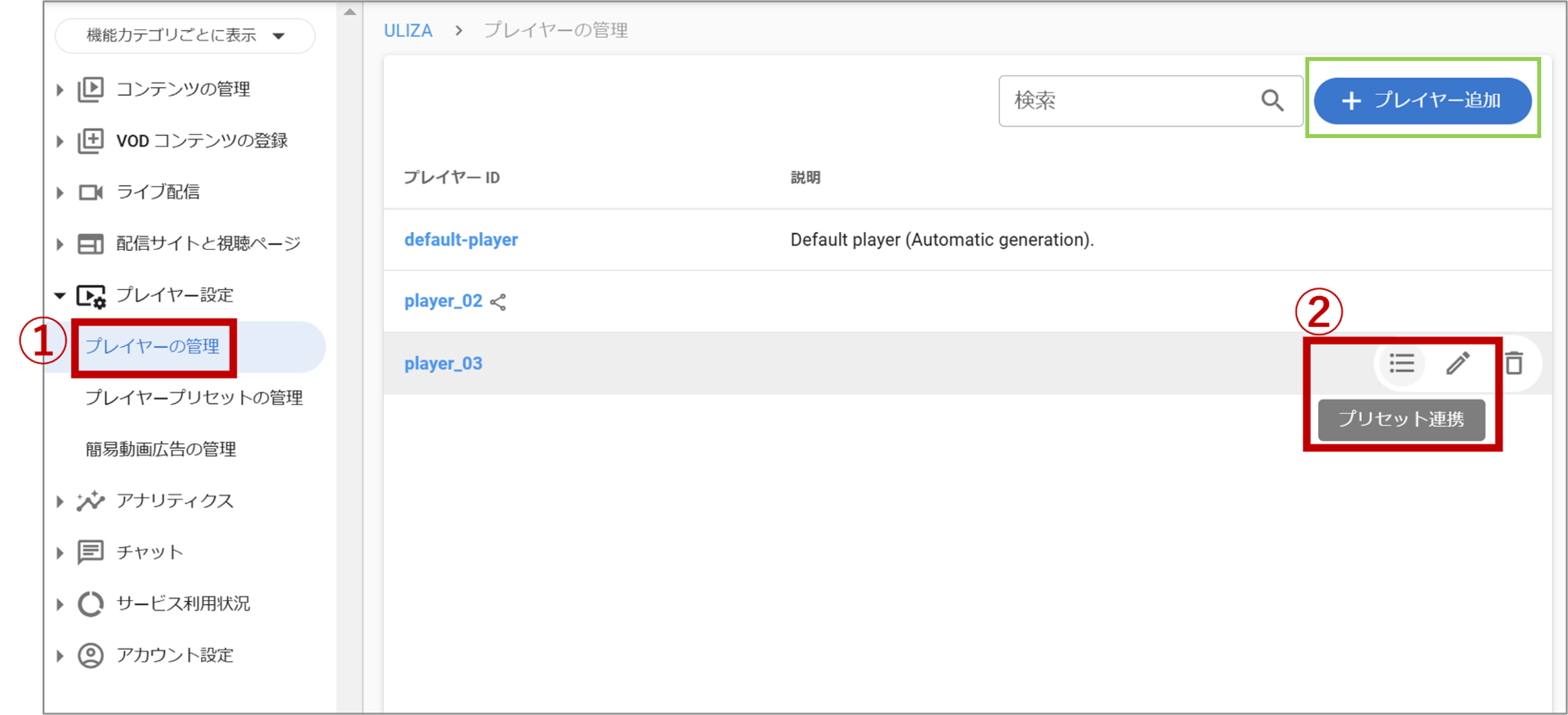Click the サービス利用状況 donut icon

click(91, 604)
